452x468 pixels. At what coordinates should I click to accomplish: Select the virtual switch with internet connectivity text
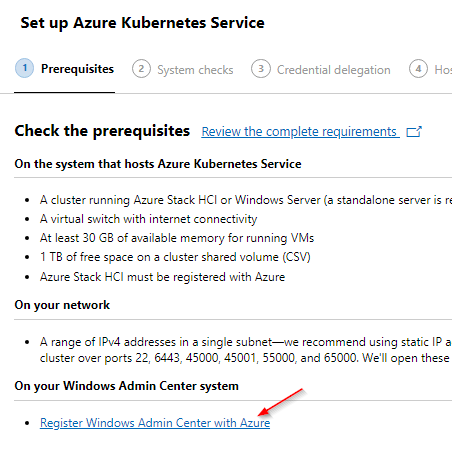pyautogui.click(x=148, y=219)
